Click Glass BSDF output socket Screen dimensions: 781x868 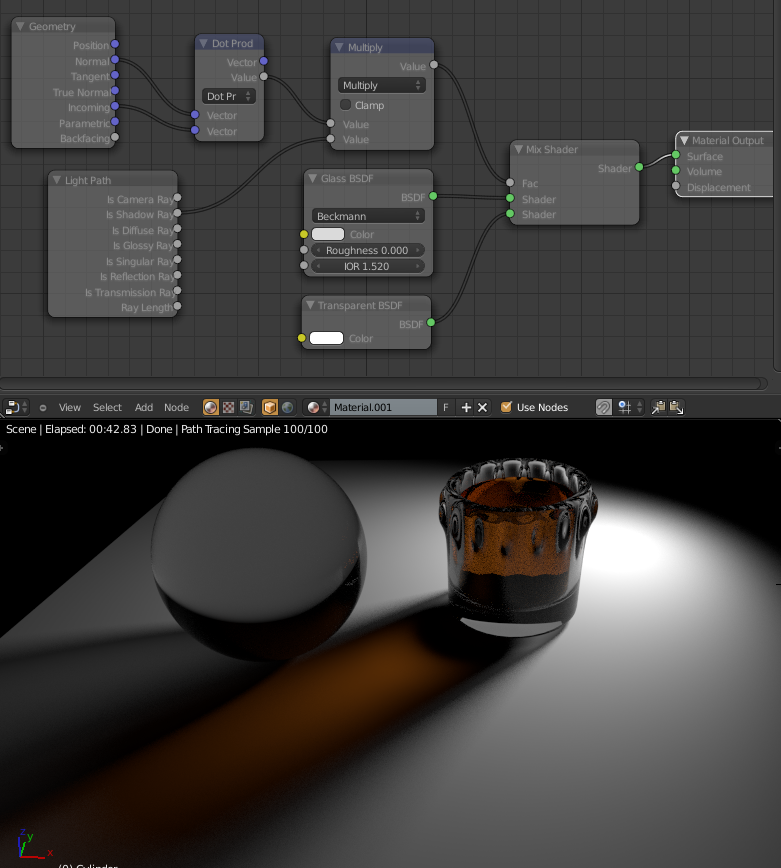pyautogui.click(x=433, y=196)
